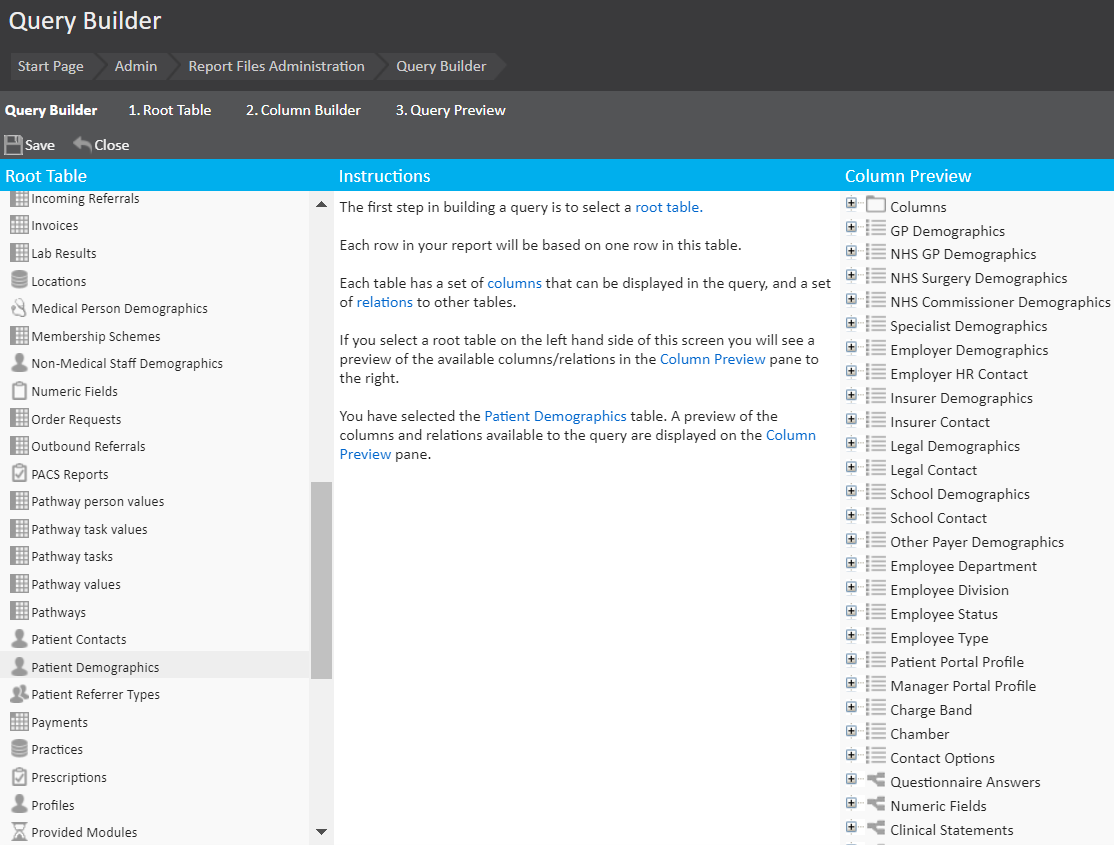1114x845 pixels.
Task: Switch to 2. Column Builder tab
Action: tap(303, 110)
